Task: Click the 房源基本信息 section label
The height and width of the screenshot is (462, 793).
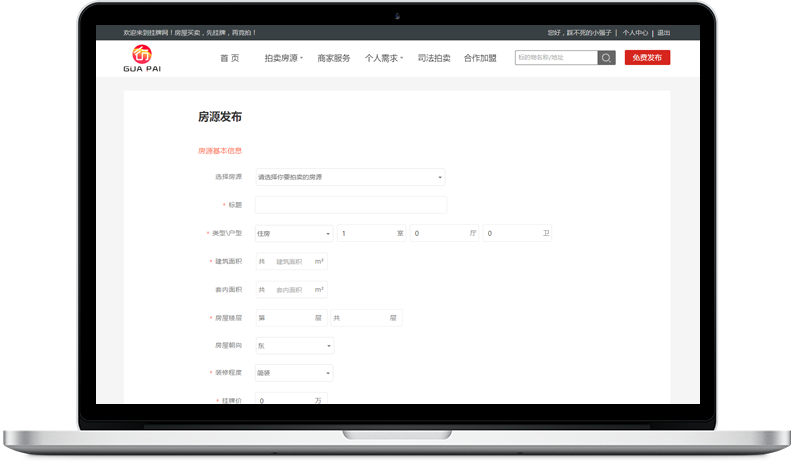Action: pyautogui.click(x=220, y=151)
